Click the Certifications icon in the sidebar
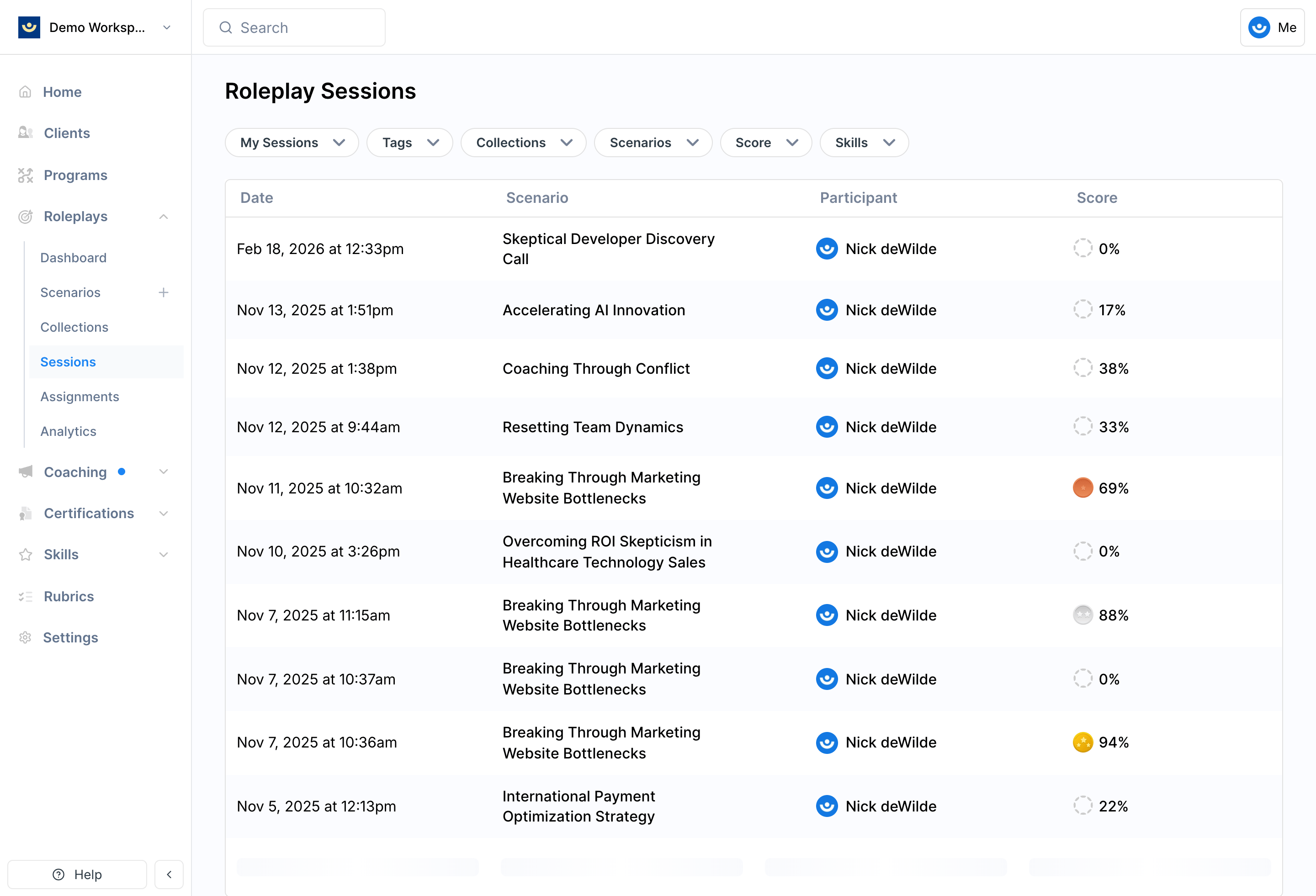 click(x=26, y=513)
